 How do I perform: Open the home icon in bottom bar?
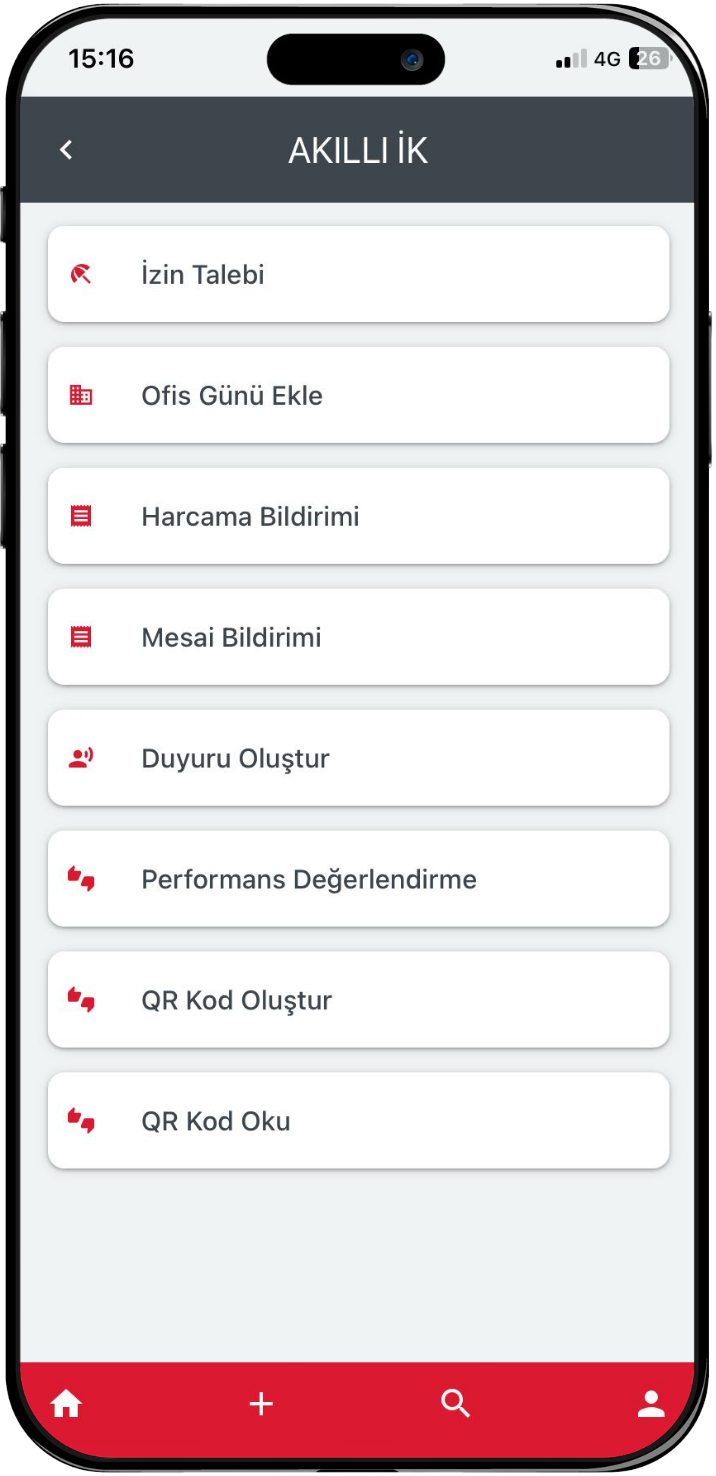(66, 1404)
